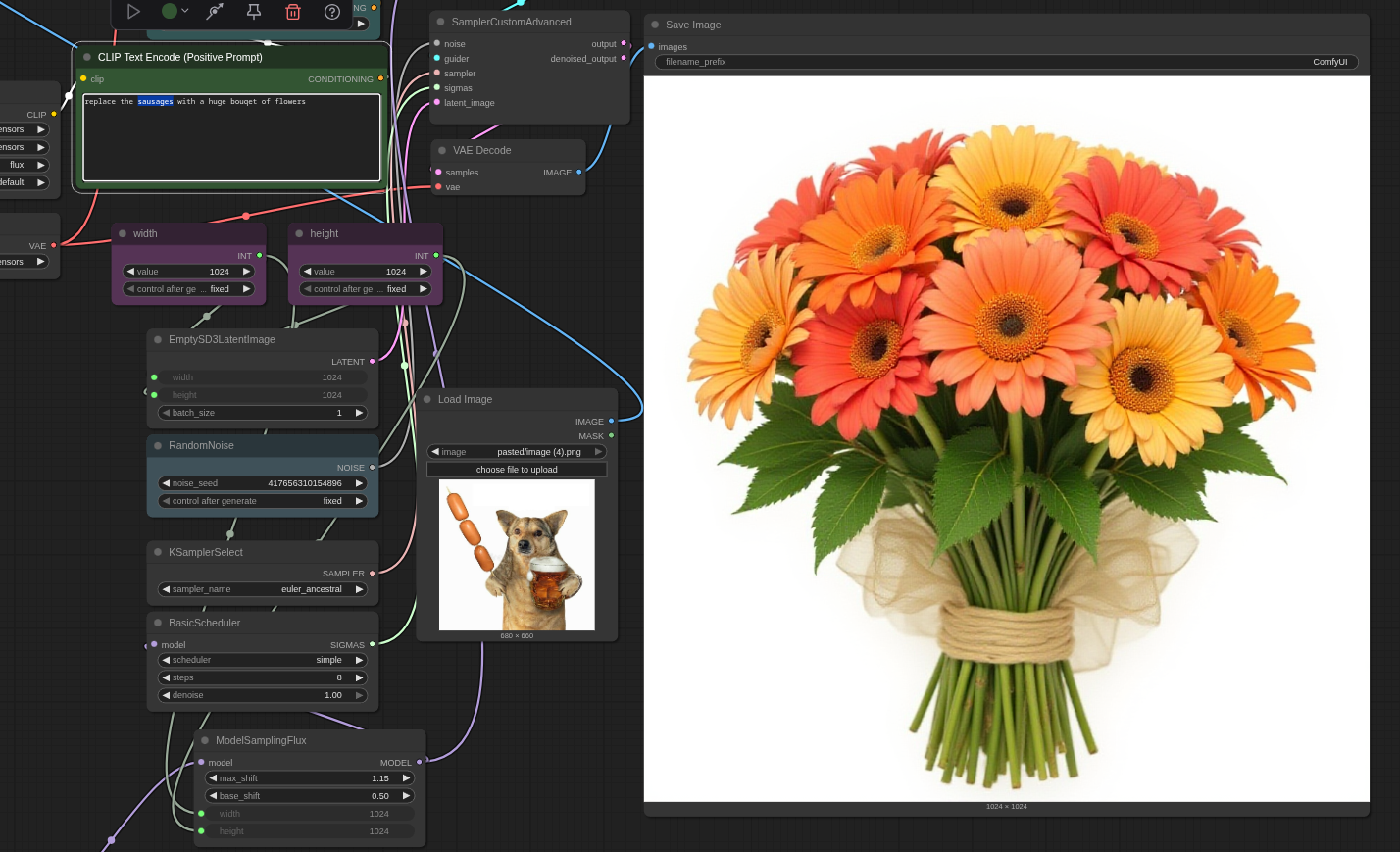Adjust the steps widget showing 8

tap(263, 677)
